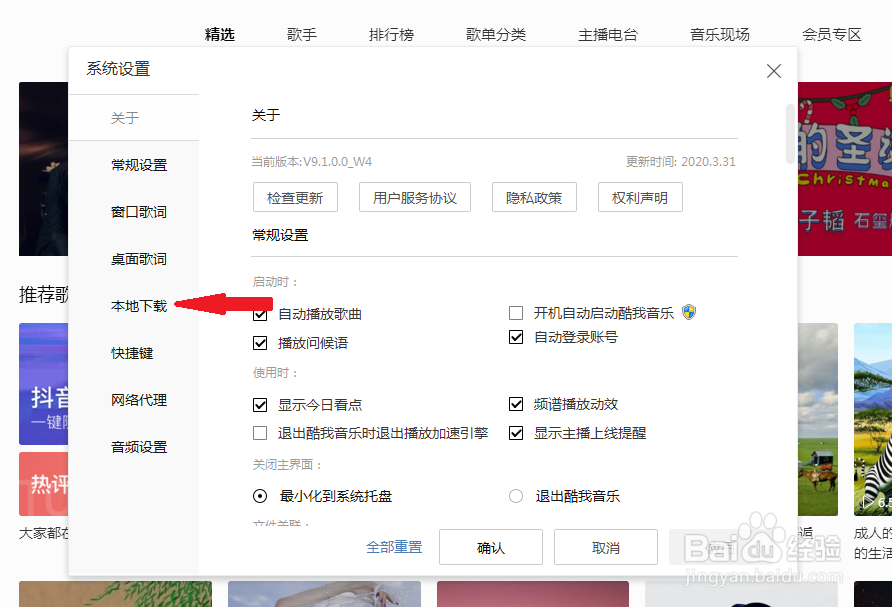Toggle 自动登录账号 checkbox
892x607 pixels.
click(516, 337)
